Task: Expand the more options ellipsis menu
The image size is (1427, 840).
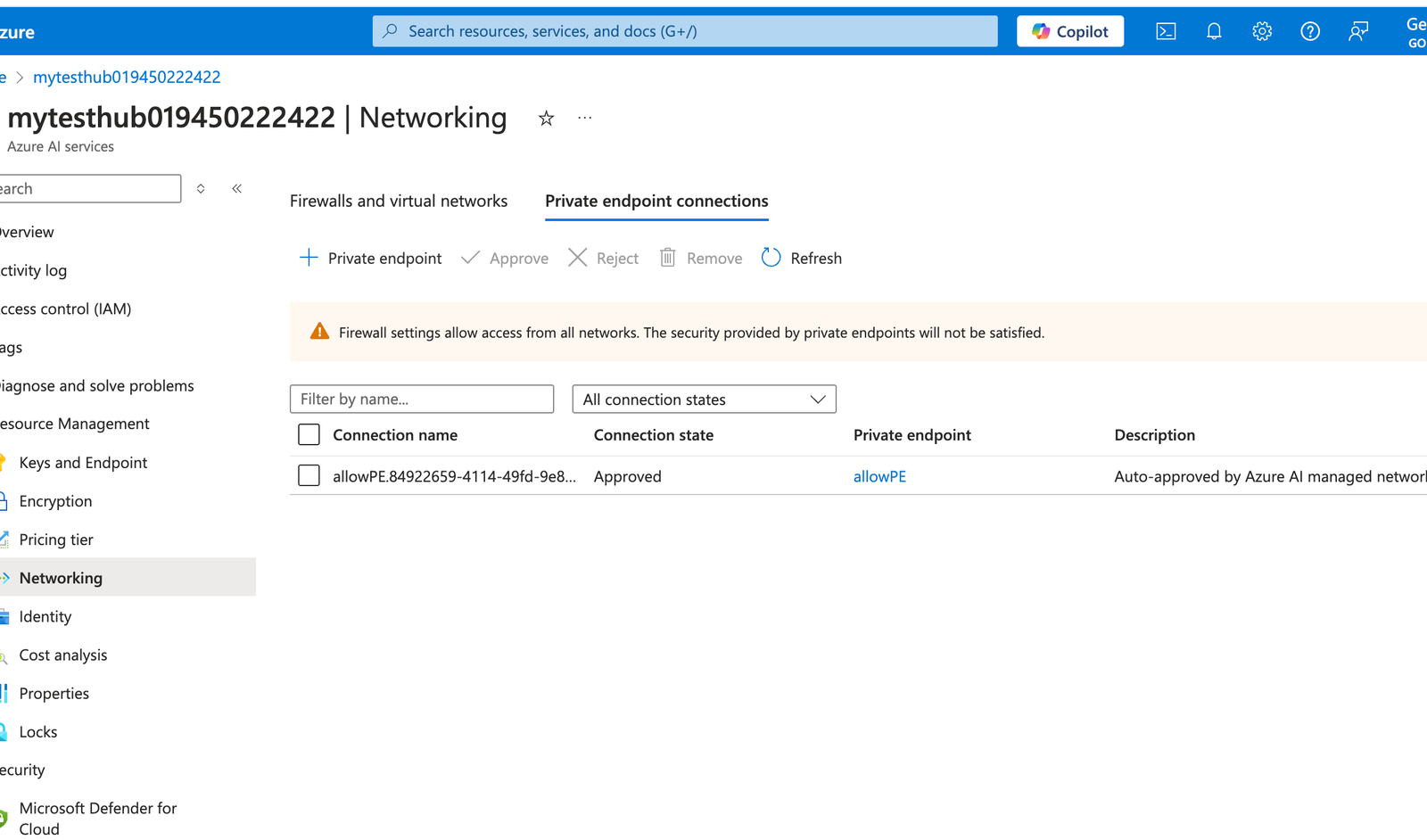Action: pos(584,118)
